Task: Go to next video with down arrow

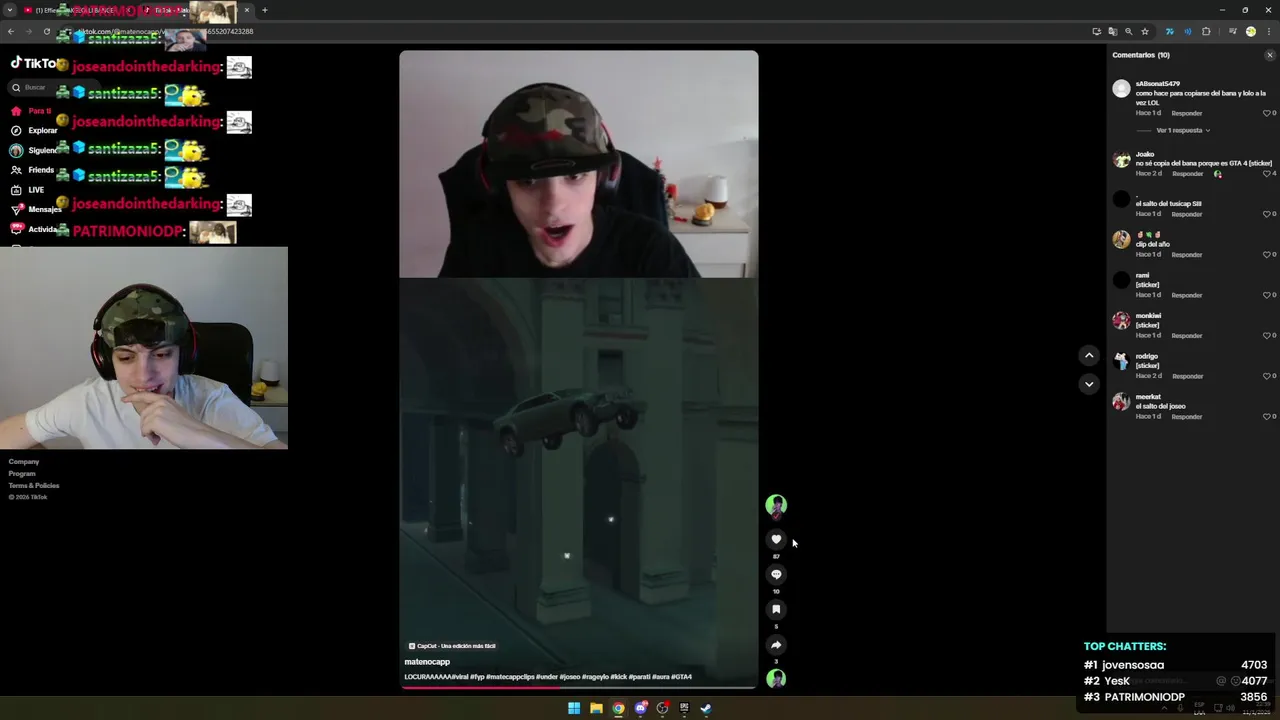Action: click(1089, 384)
